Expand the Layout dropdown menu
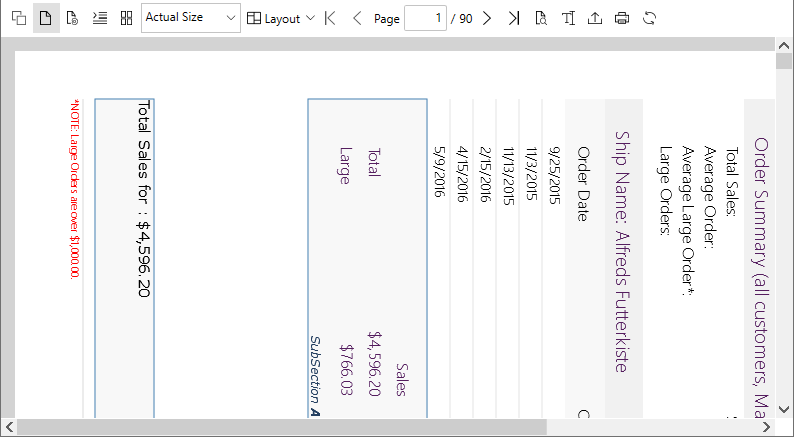This screenshot has width=794, height=437. click(x=280, y=18)
